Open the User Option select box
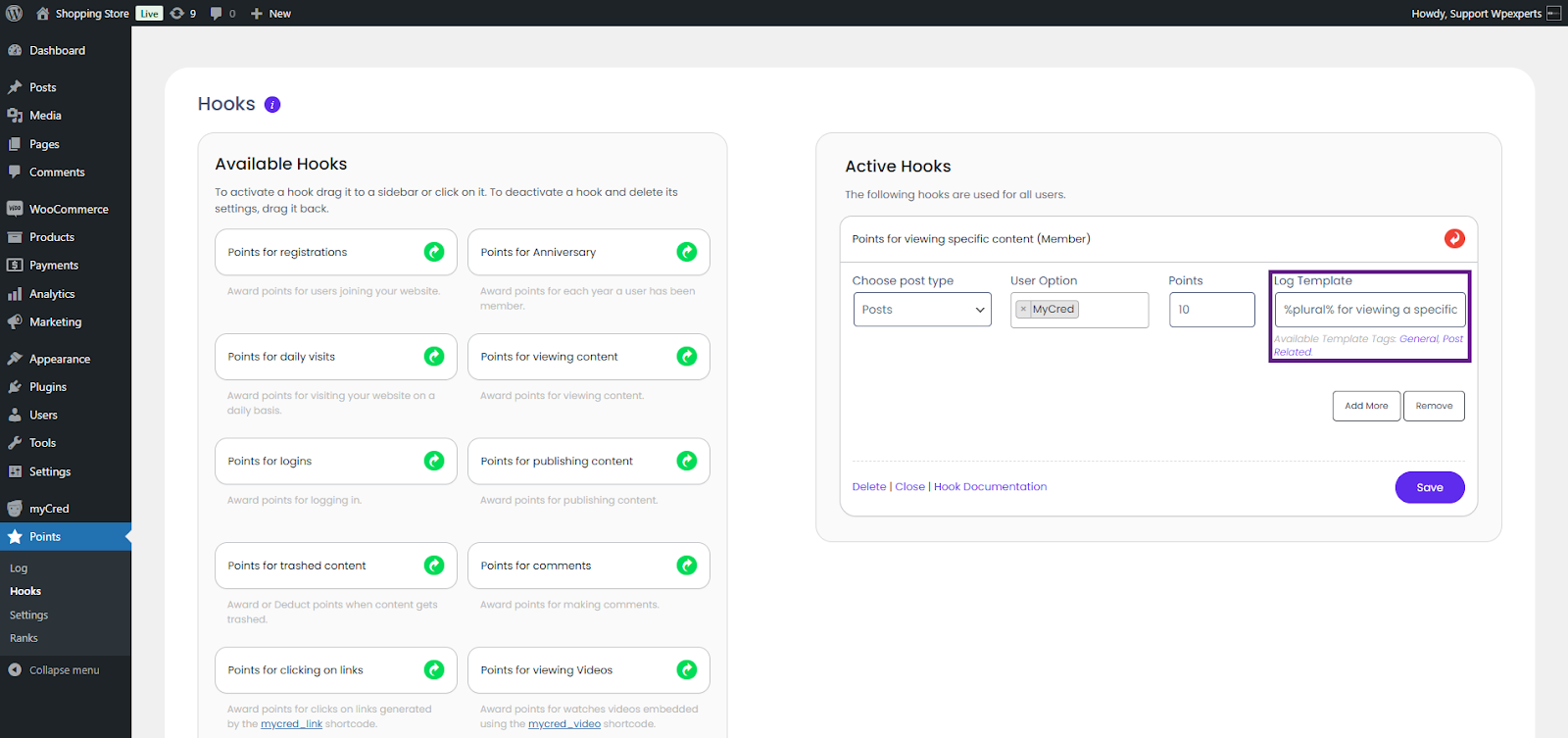The image size is (1568, 738). click(1111, 310)
